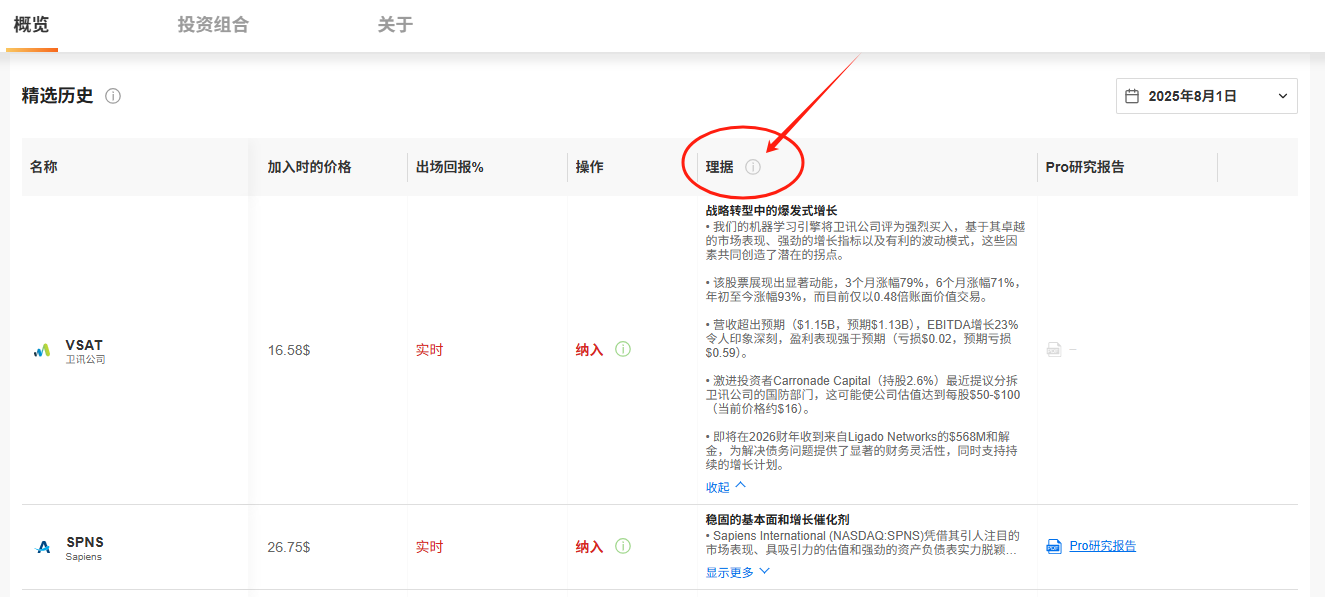Click greyed PDF icon in VSAT row
Image resolution: width=1325 pixels, height=597 pixels.
[x=1054, y=349]
